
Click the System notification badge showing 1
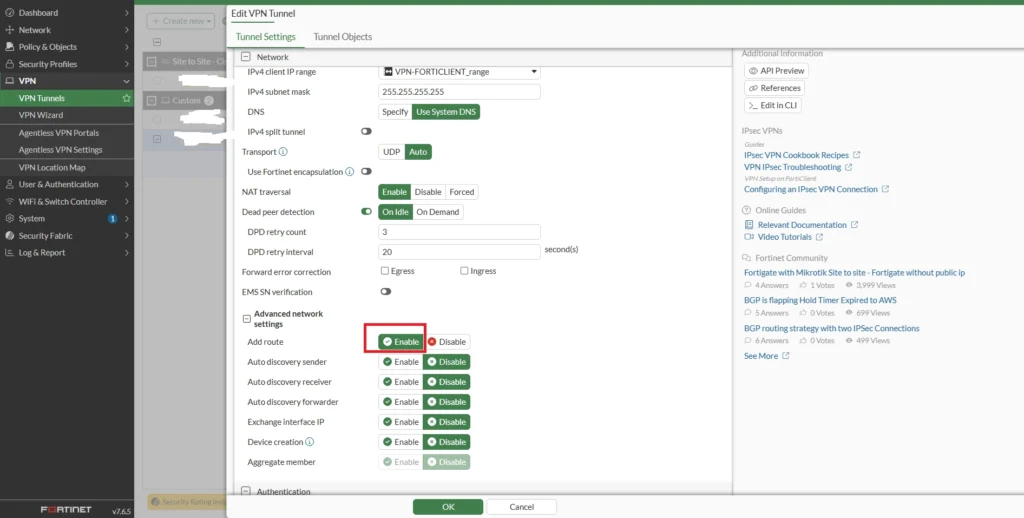[112, 219]
